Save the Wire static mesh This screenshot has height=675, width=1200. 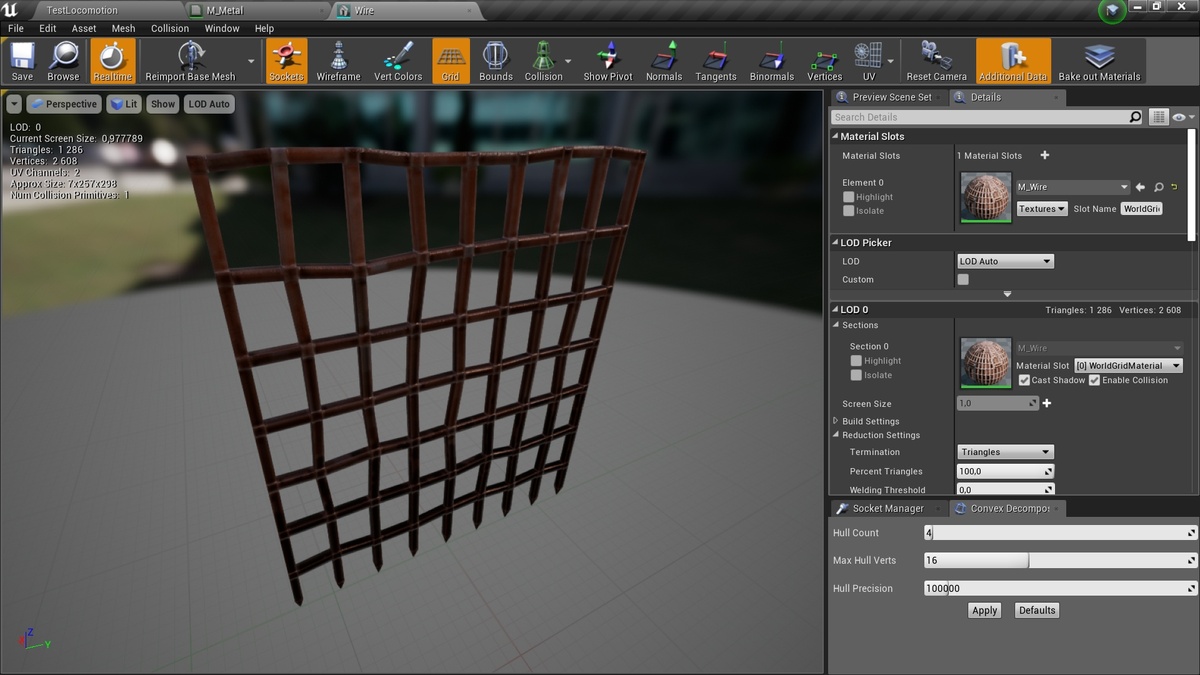point(22,61)
